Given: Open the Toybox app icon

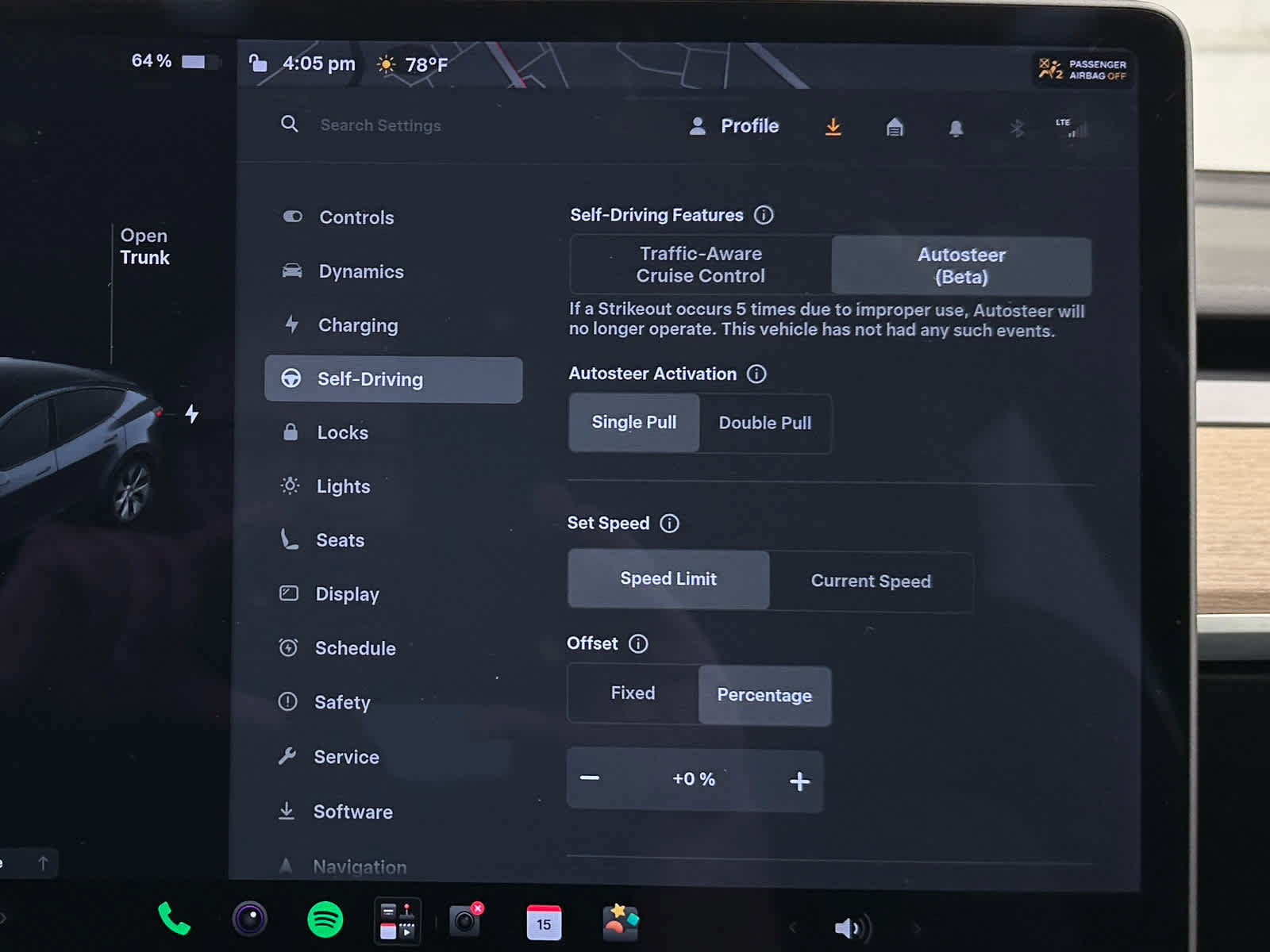Looking at the screenshot, I should point(620,922).
